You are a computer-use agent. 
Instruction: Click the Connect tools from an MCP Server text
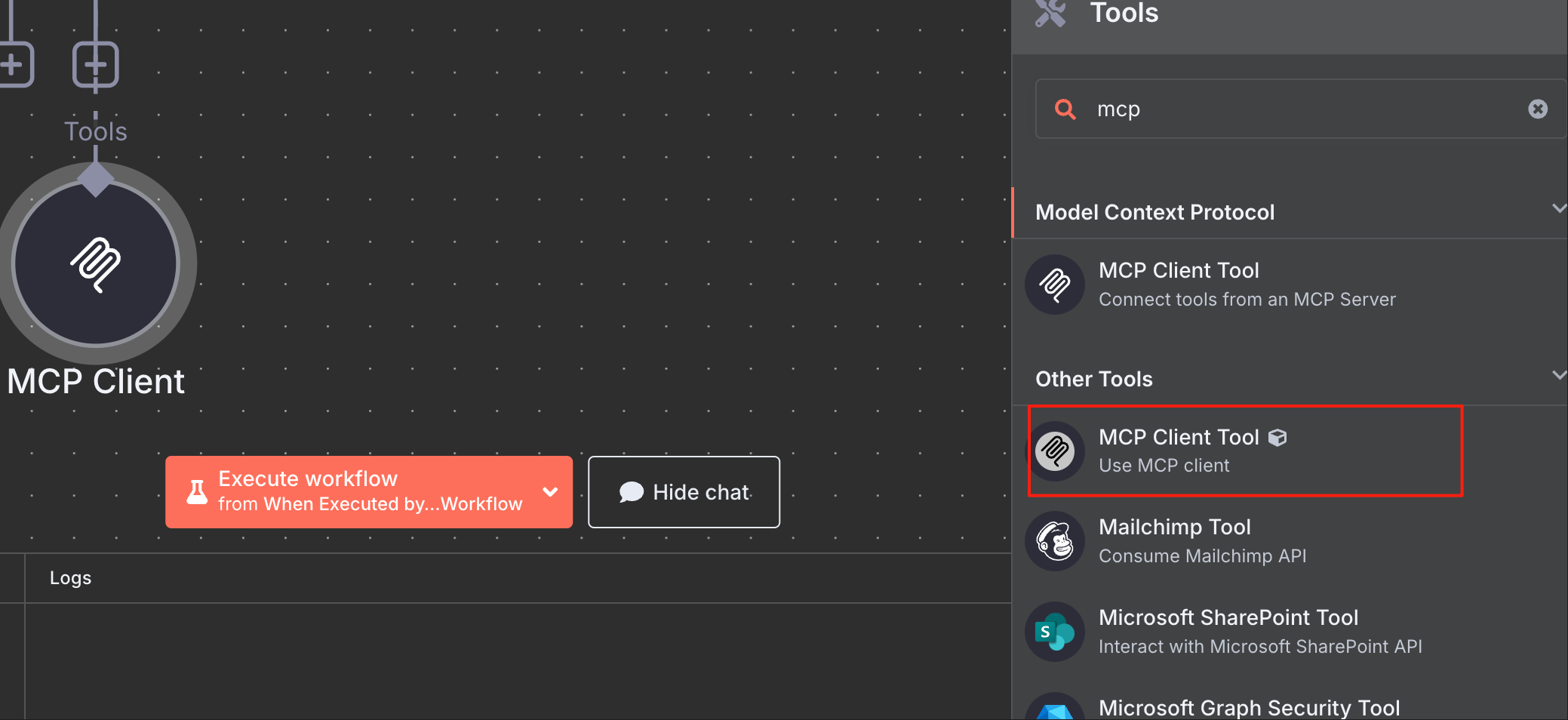[1247, 300]
